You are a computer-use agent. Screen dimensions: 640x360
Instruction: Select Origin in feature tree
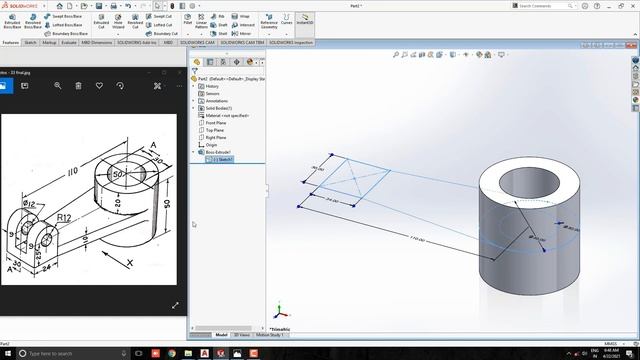click(208, 145)
